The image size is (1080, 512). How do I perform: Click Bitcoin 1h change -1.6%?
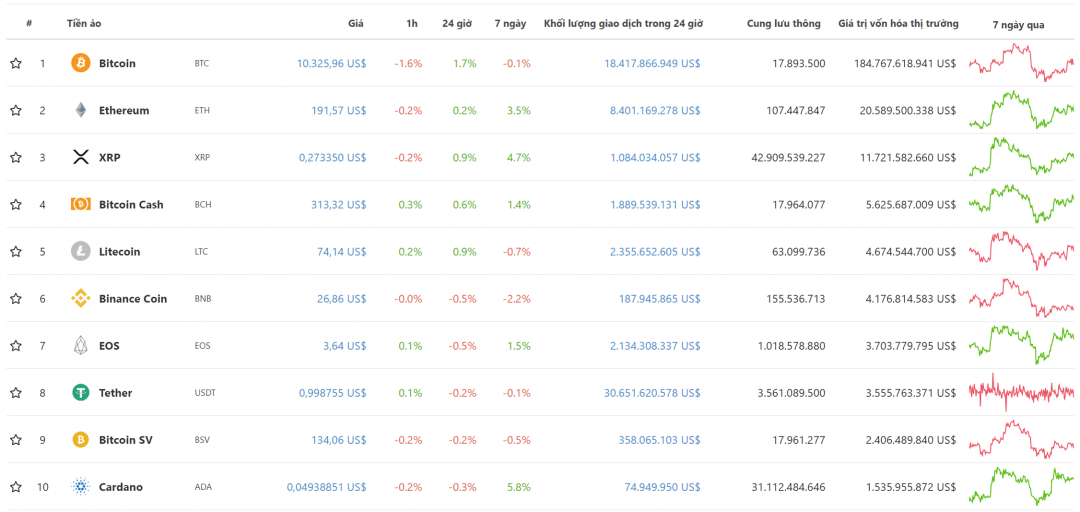pos(408,63)
